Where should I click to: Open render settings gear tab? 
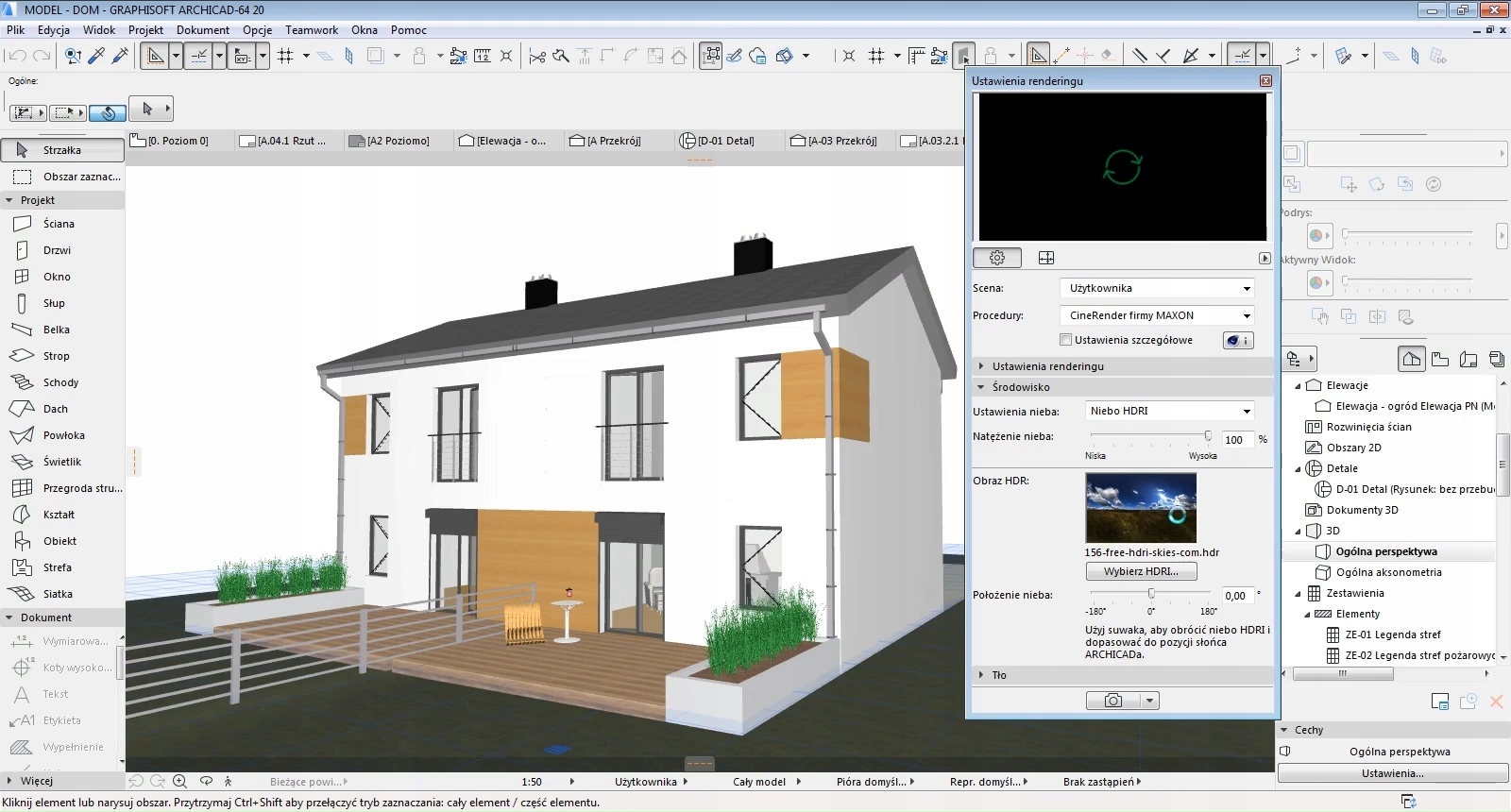pos(996,258)
